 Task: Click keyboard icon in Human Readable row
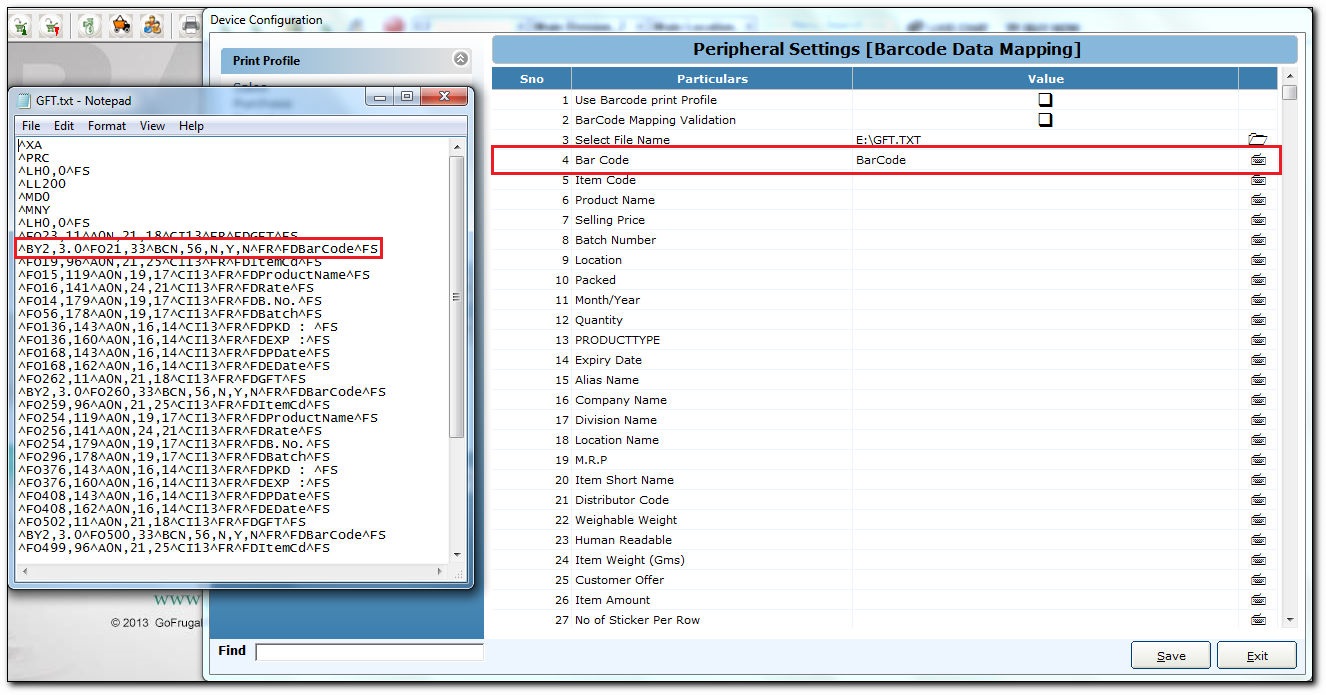(1258, 540)
